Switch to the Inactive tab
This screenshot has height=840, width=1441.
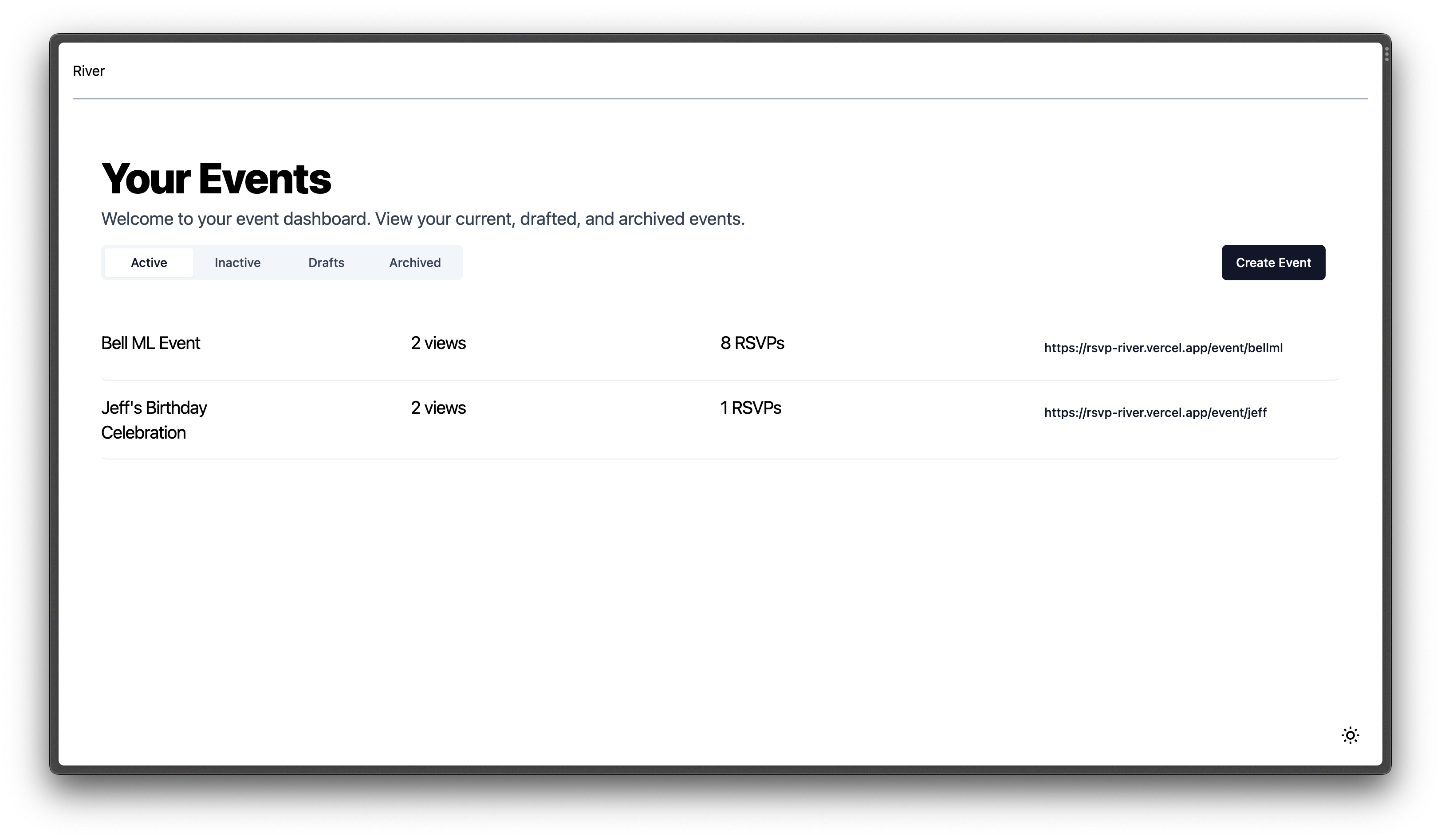(x=237, y=263)
